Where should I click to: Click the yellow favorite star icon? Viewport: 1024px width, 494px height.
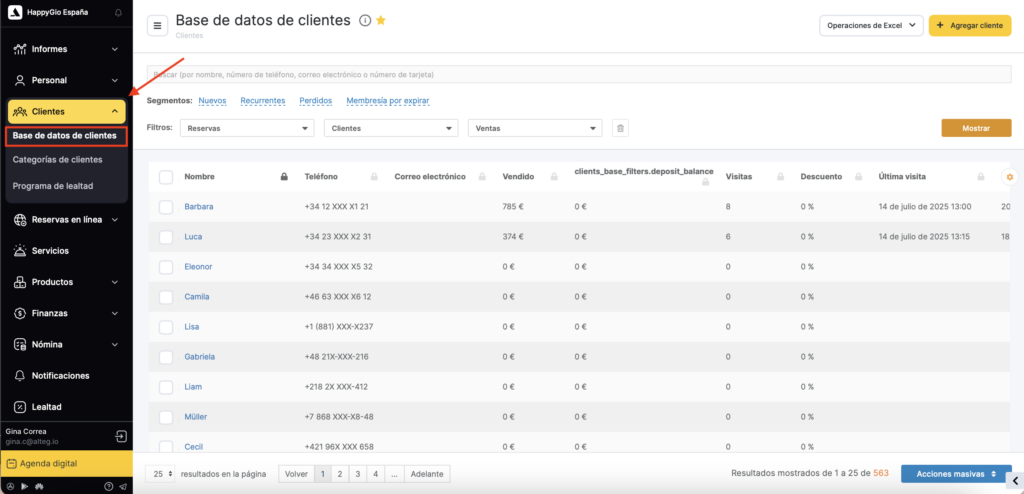(381, 21)
